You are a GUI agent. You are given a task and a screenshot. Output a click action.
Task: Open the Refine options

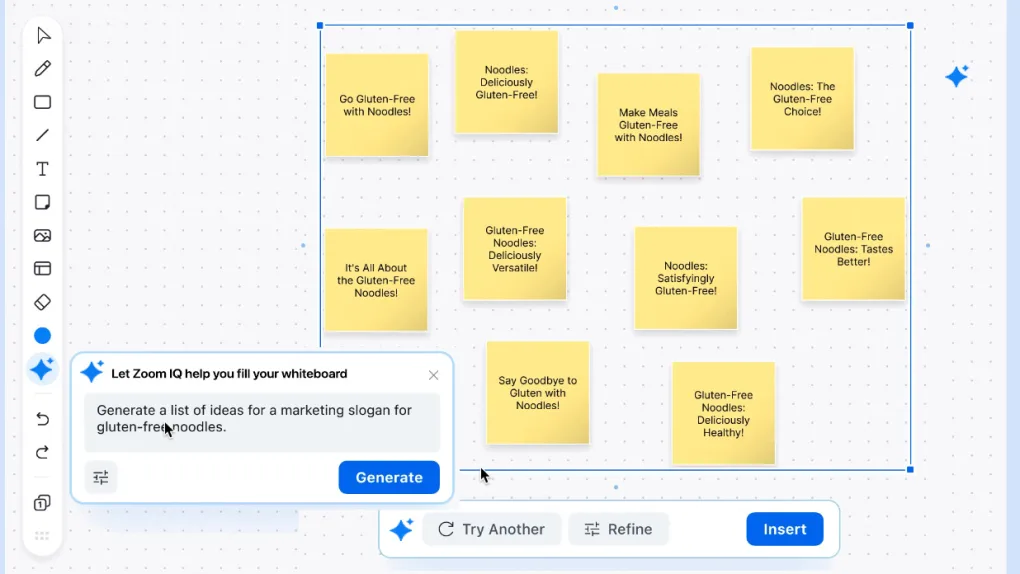(x=619, y=529)
